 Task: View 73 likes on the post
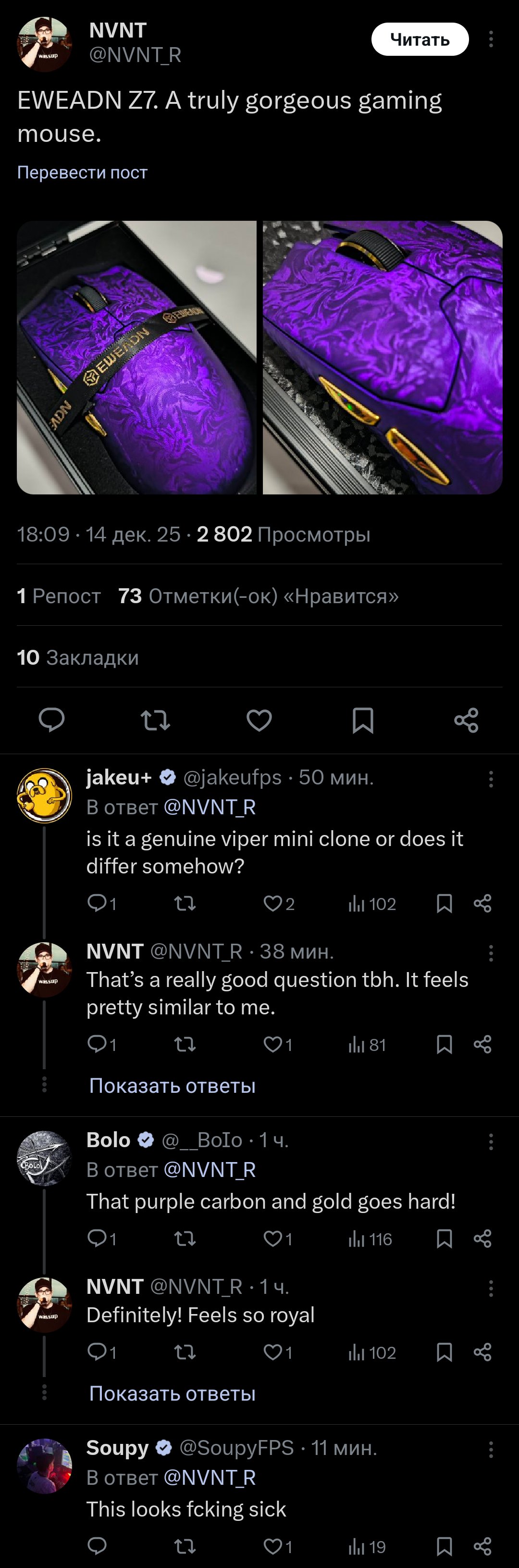point(259,596)
